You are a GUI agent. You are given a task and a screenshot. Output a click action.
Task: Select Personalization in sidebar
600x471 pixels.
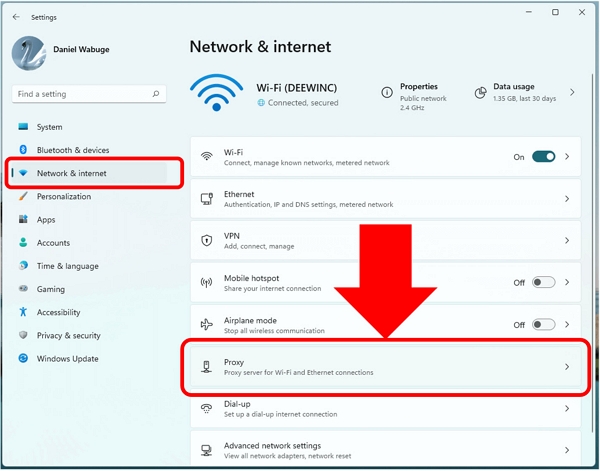pyautogui.click(x=64, y=196)
